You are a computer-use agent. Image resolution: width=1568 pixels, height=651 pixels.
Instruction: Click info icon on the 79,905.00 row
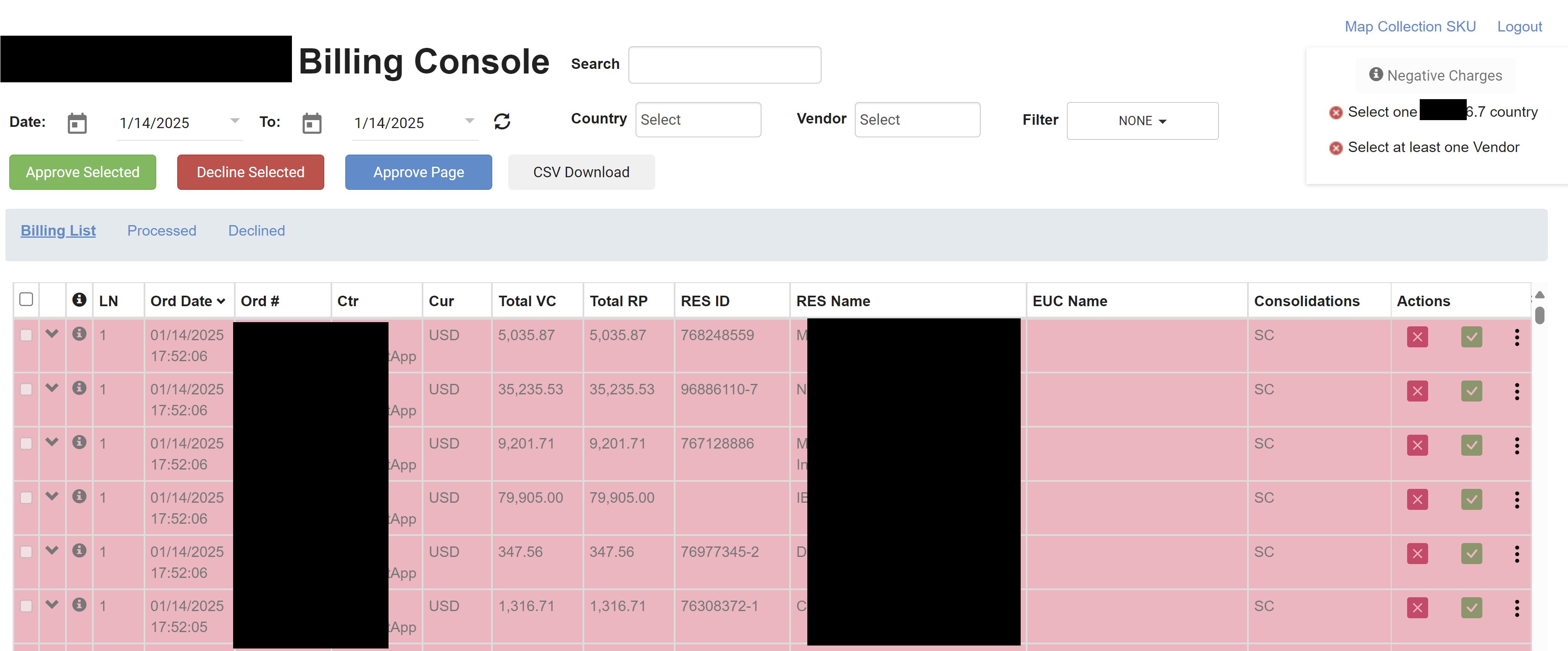coord(79,496)
